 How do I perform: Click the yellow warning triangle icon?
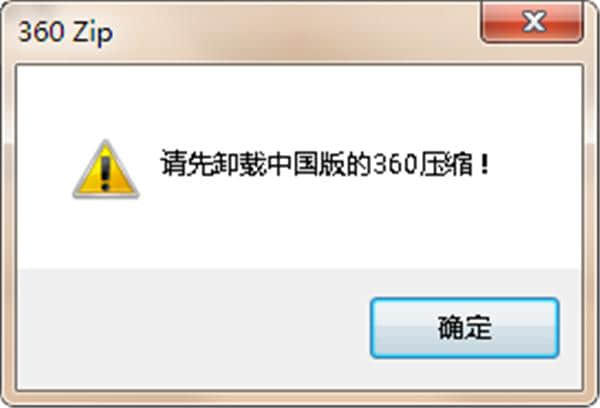pyautogui.click(x=106, y=169)
